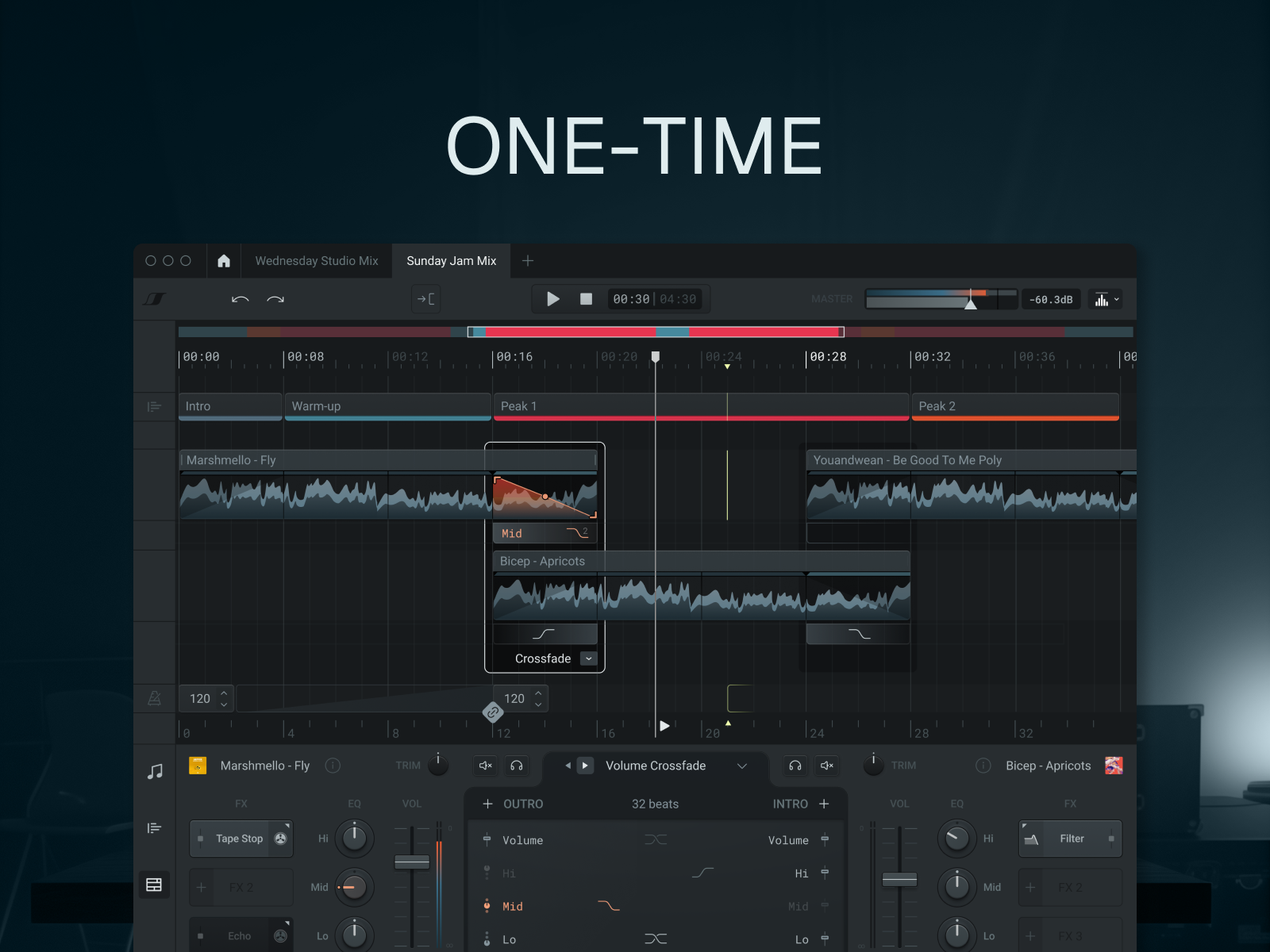Click the Peak 2 section marker

(1014, 406)
